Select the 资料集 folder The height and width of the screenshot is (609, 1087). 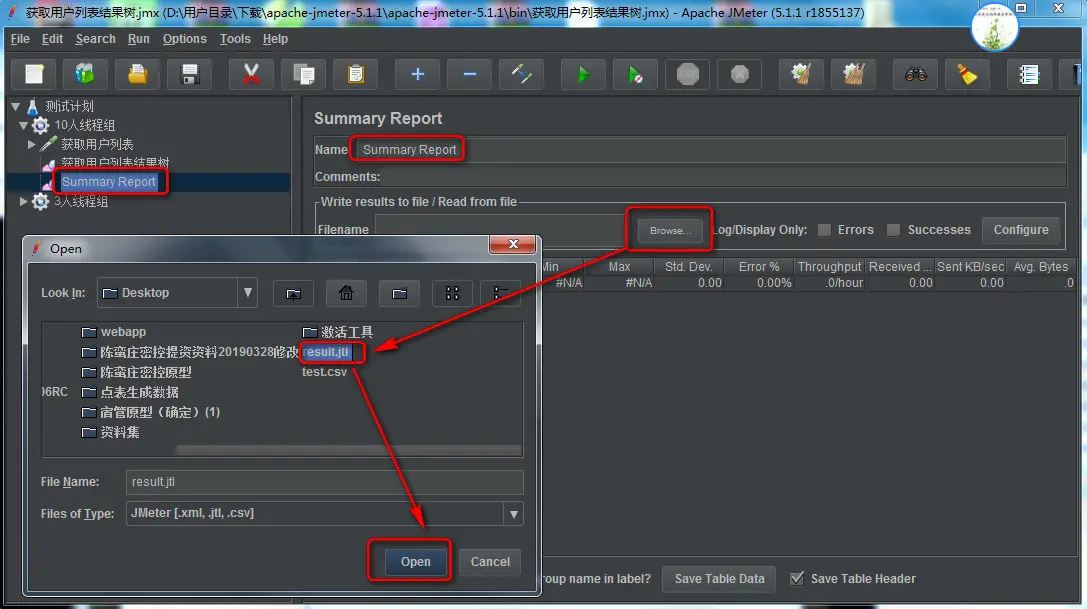[110, 432]
